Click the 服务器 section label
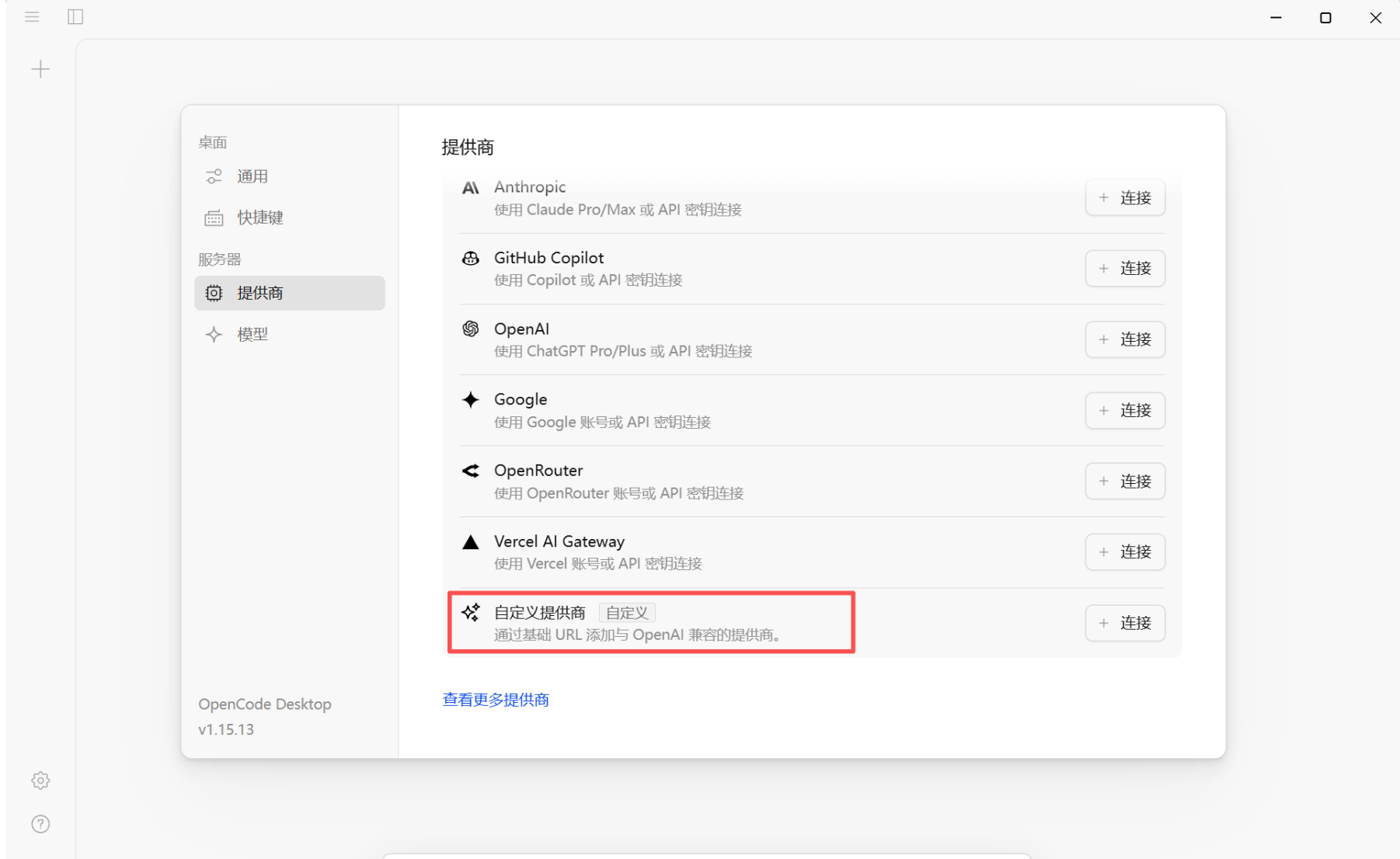The height and width of the screenshot is (859, 1400). coord(220,259)
